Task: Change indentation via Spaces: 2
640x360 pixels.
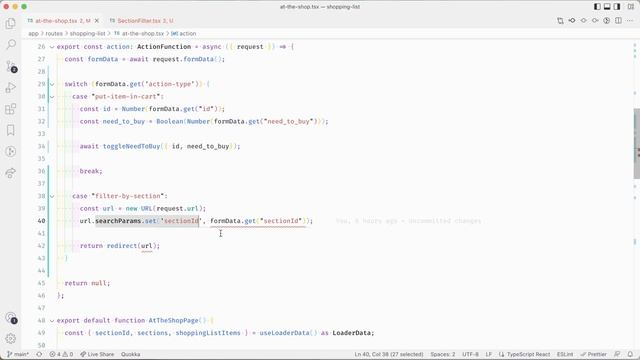Action: click(442, 354)
